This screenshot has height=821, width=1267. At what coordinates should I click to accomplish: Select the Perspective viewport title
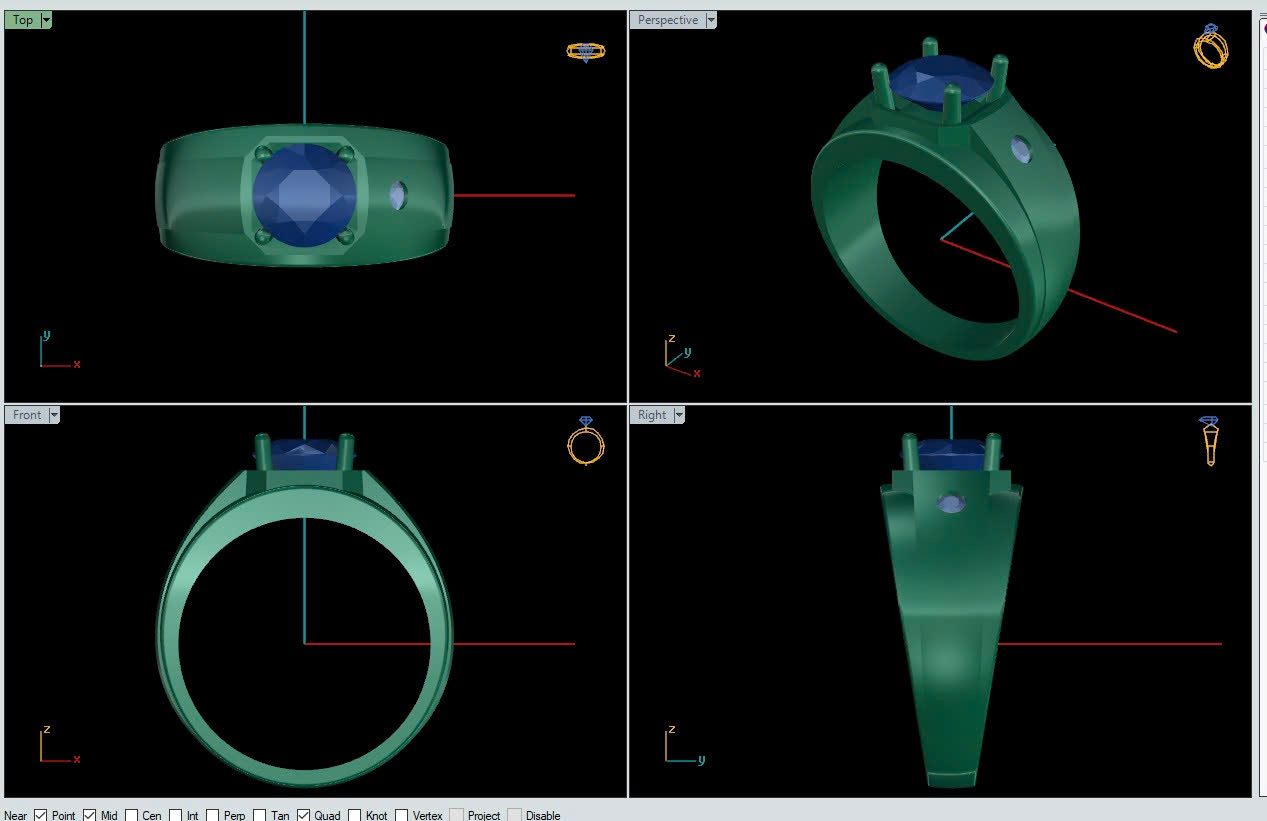667,20
